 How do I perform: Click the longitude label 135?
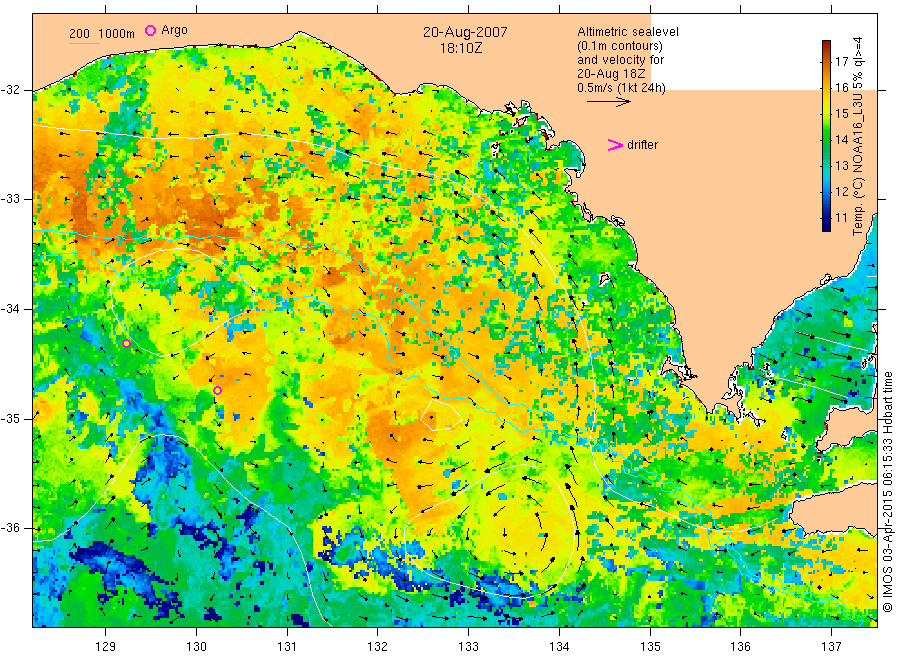[650, 647]
